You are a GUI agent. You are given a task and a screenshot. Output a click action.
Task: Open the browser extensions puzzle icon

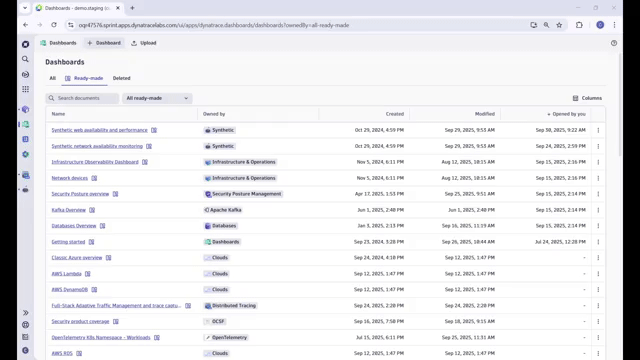[579, 25]
